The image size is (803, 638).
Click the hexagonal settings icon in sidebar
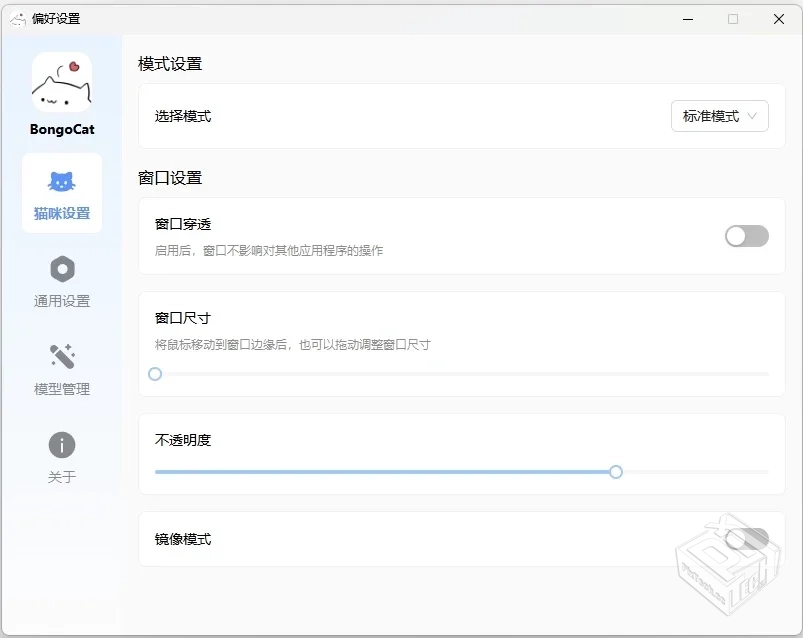63,268
